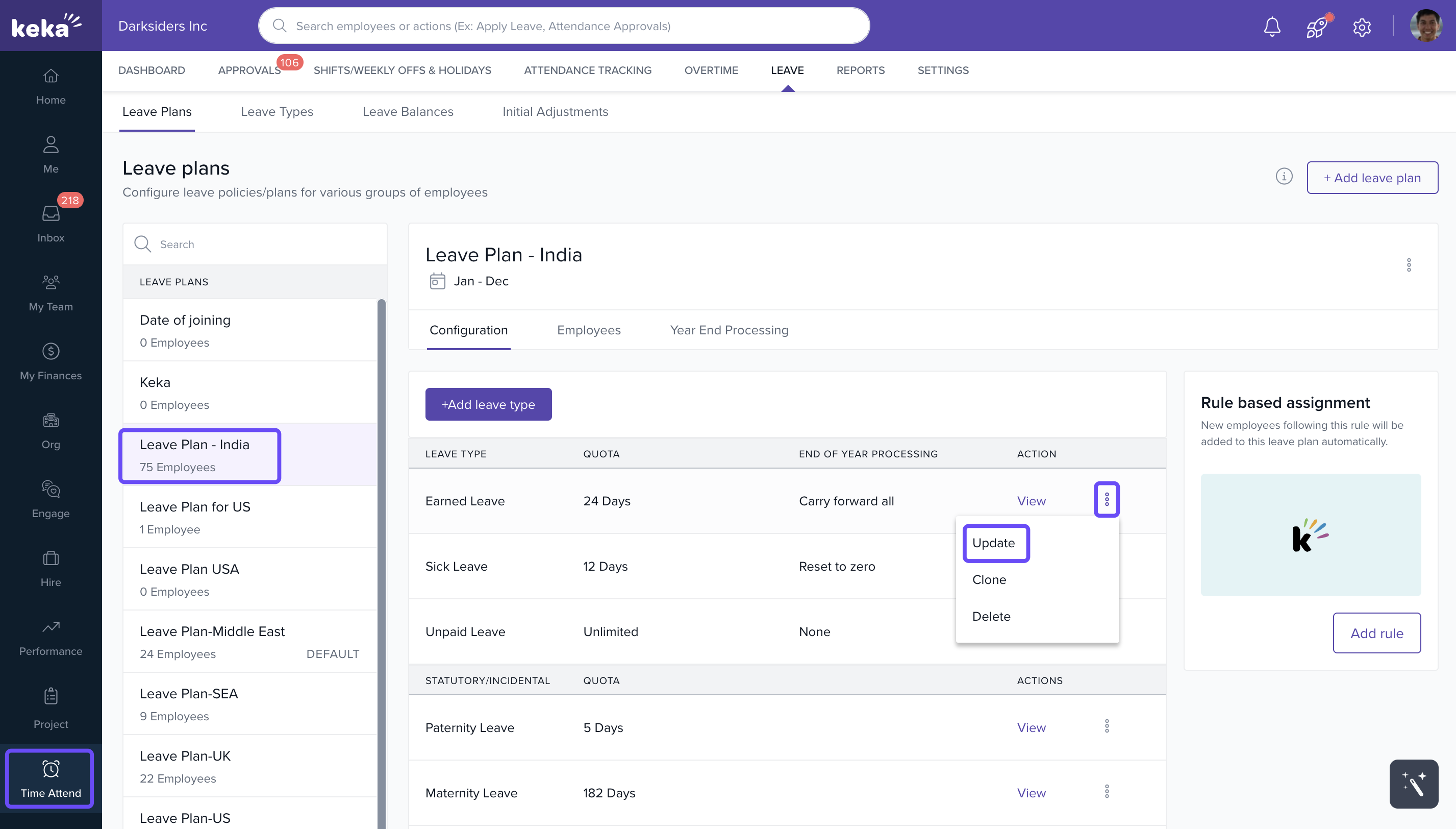Click the leave plans search field
The width and height of the screenshot is (1456, 829).
point(262,244)
